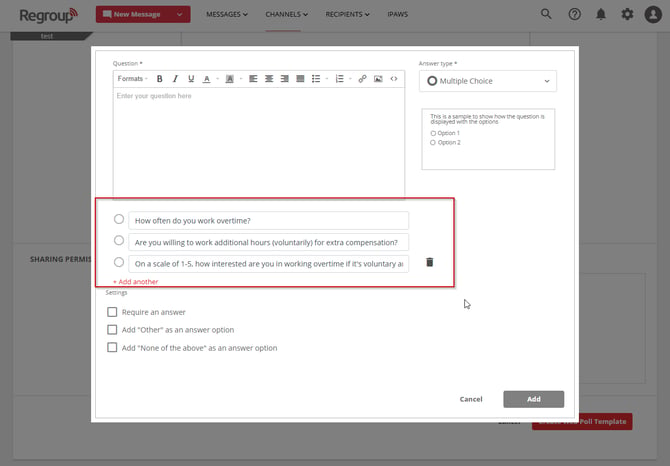670x466 pixels.
Task: Justify the question text
Action: pyautogui.click(x=300, y=79)
